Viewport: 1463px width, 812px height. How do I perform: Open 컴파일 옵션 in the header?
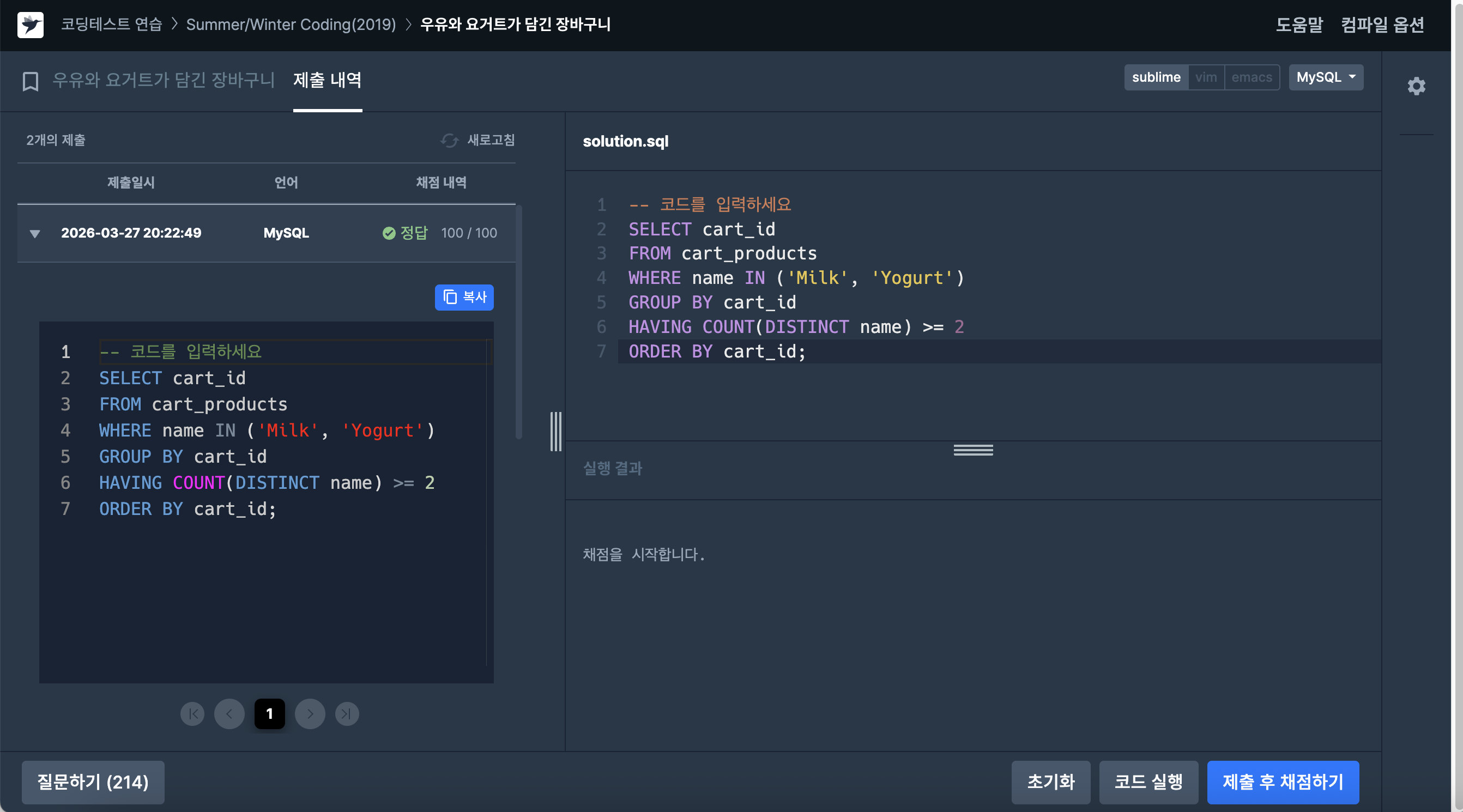(x=1382, y=25)
